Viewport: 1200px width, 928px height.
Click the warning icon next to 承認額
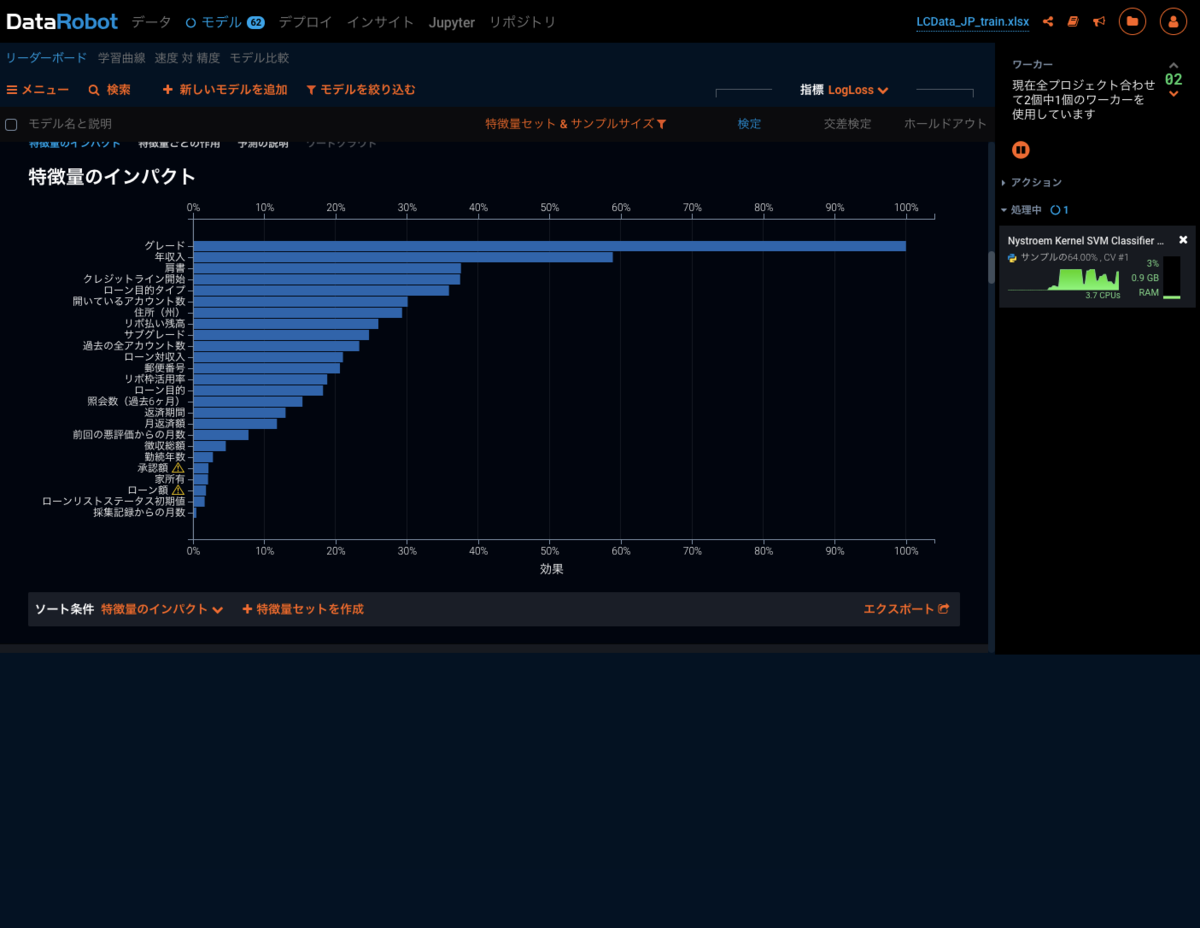(x=178, y=467)
